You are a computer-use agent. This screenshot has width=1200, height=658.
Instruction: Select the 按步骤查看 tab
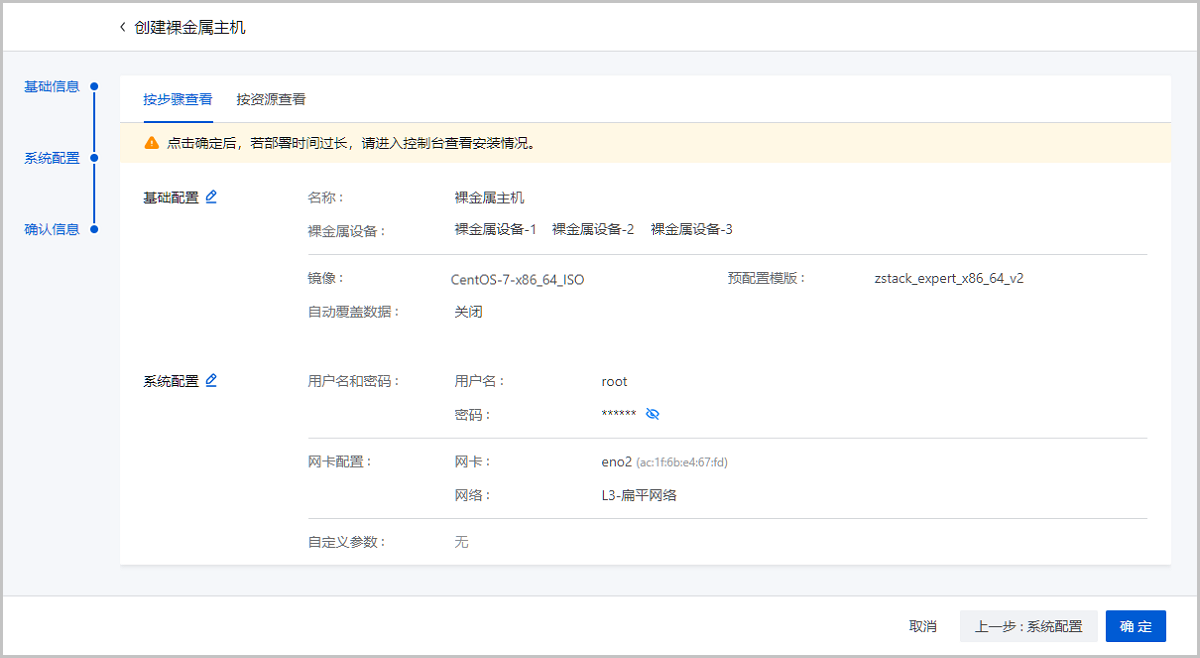click(178, 100)
